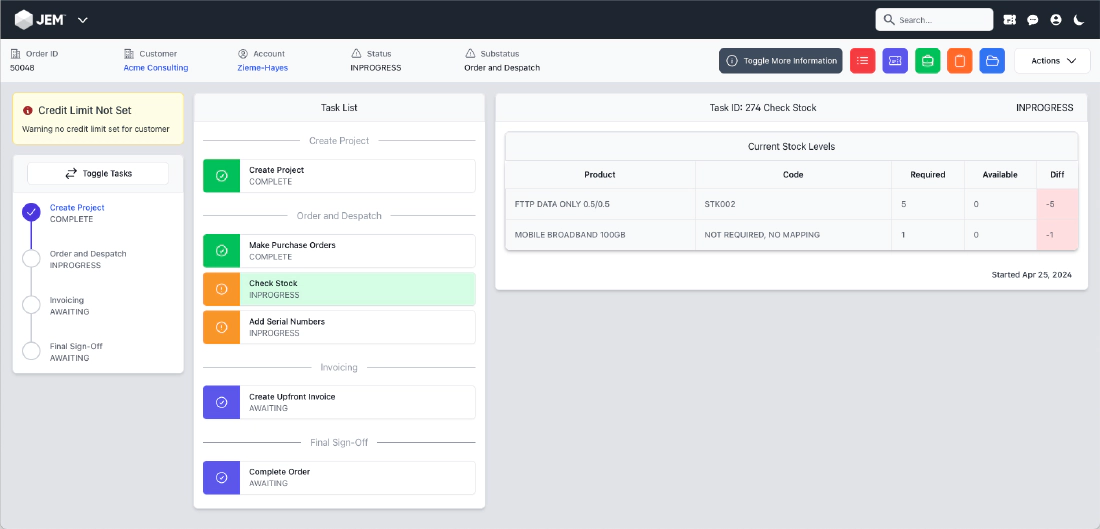Open the Make Purchase Orders task
The width and height of the screenshot is (1100, 529).
339,251
